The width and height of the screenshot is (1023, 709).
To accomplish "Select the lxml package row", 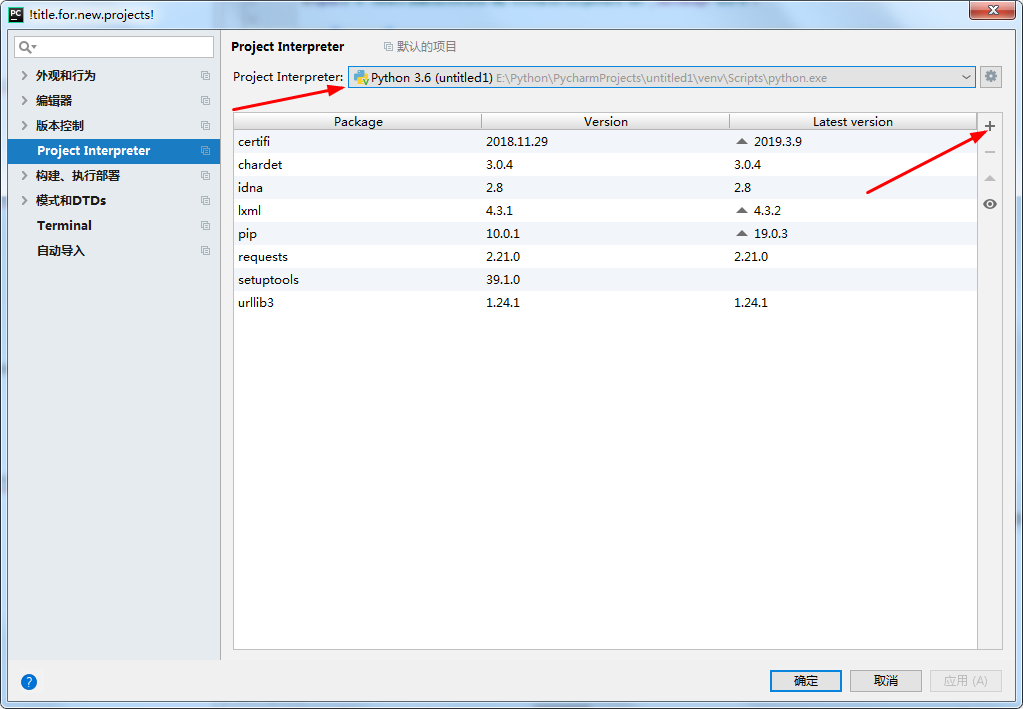I will [605, 211].
